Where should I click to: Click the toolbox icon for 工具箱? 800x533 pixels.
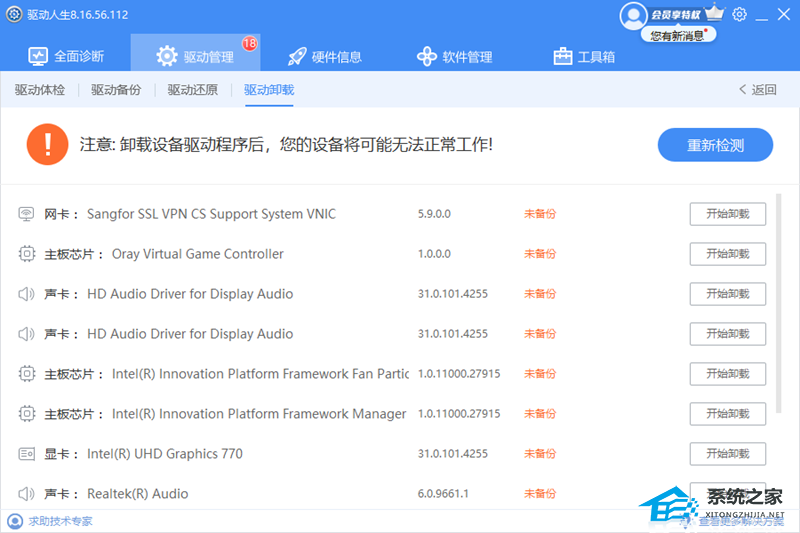pos(563,57)
